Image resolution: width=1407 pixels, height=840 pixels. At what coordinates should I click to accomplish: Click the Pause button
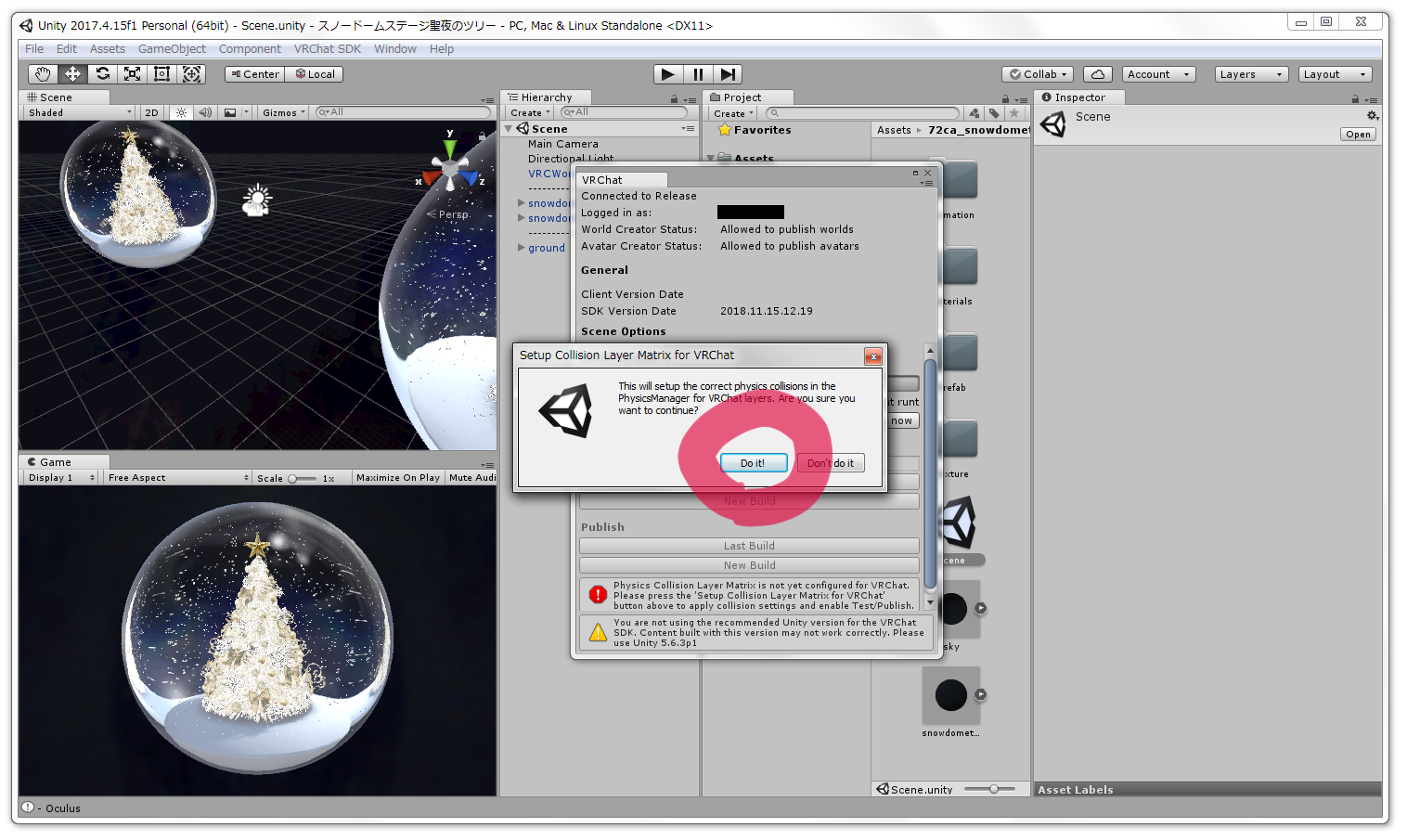pyautogui.click(x=698, y=74)
